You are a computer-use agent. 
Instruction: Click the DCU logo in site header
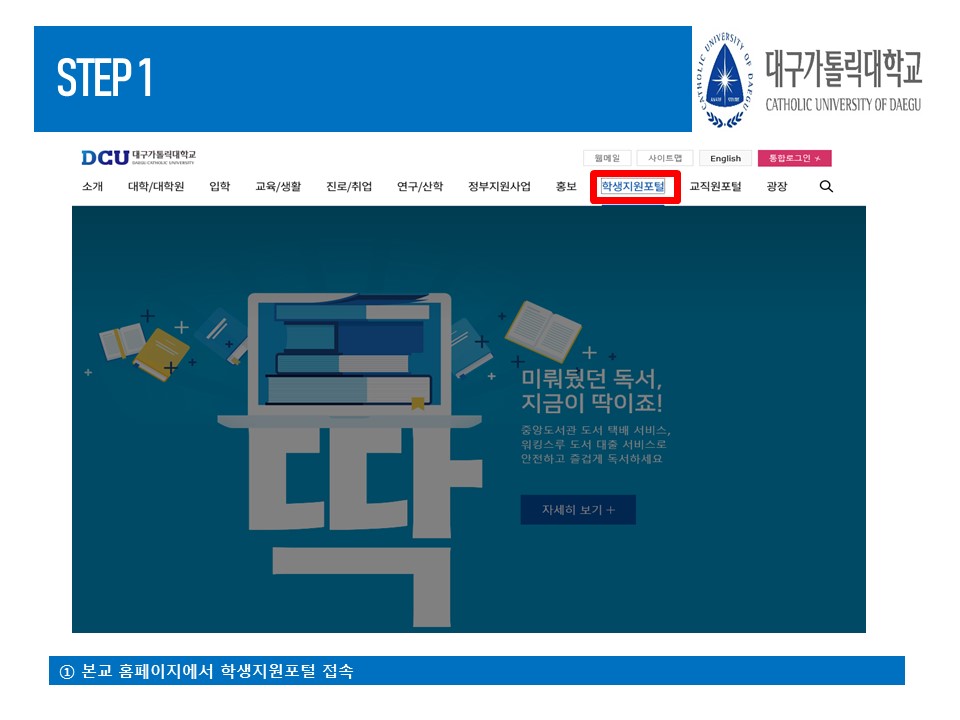tap(138, 157)
